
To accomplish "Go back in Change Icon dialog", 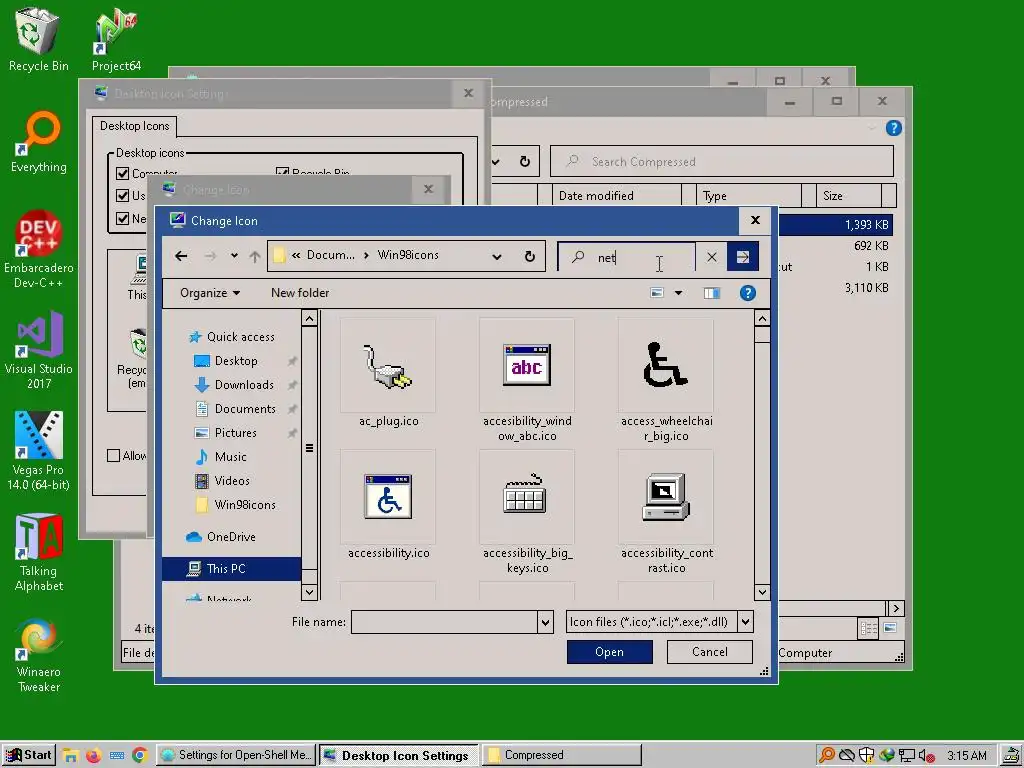I will point(181,256).
